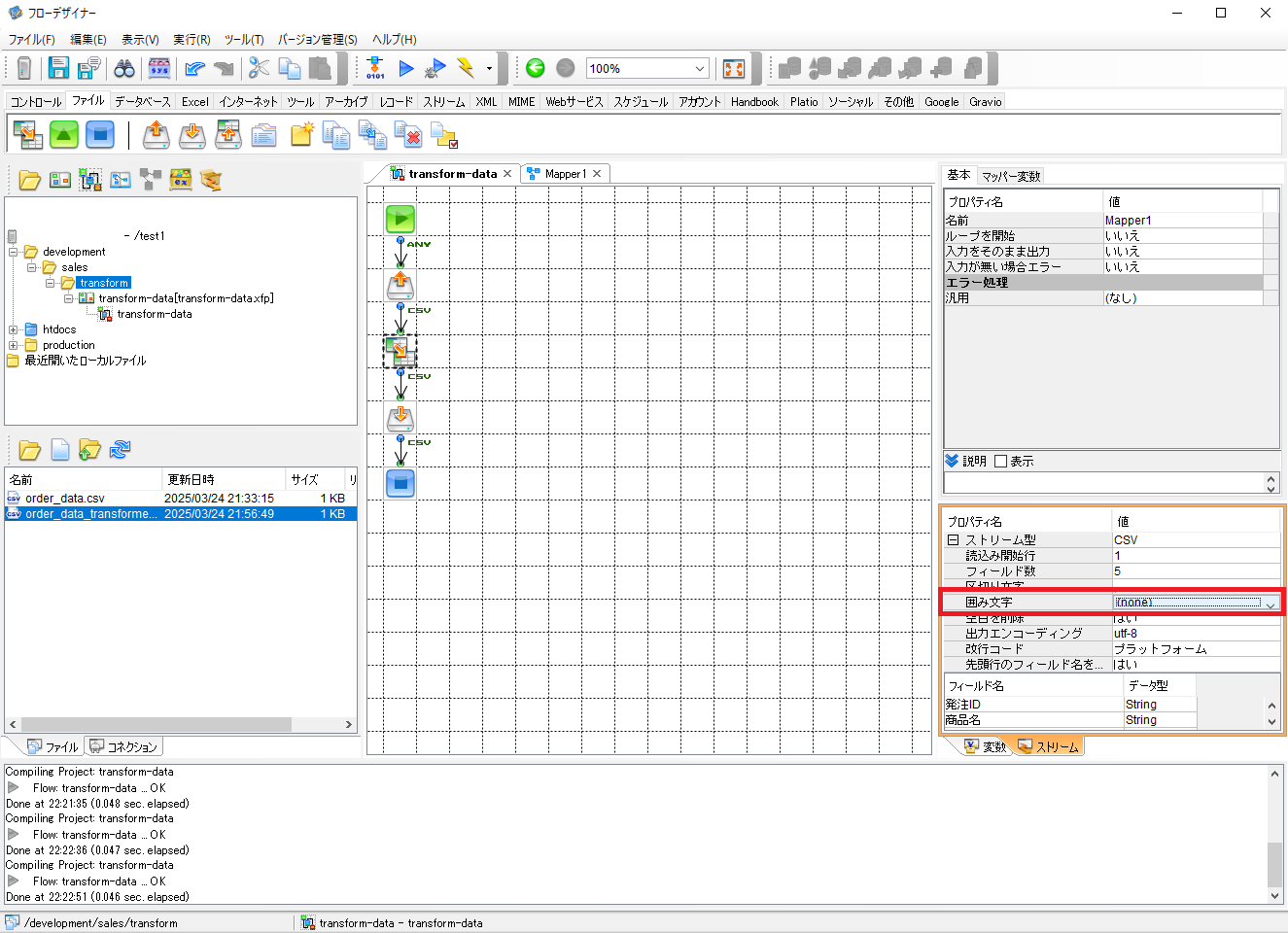Close the Mapper1 editor tab
The image size is (1288, 933).
598,174
